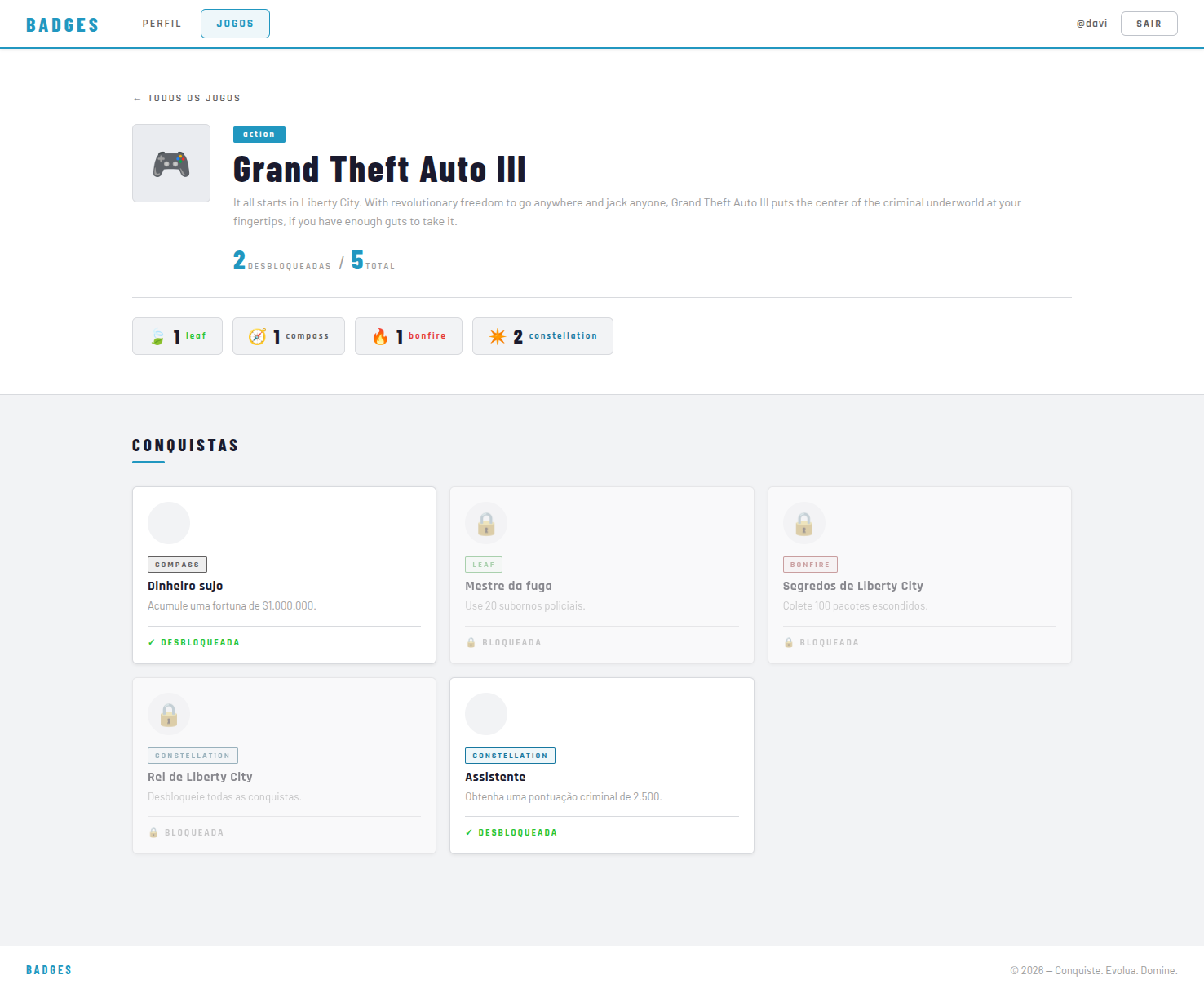Click 'Acumule uma fortuna de $1.000.000.' description
The height and width of the screenshot is (993, 1204).
coord(232,606)
